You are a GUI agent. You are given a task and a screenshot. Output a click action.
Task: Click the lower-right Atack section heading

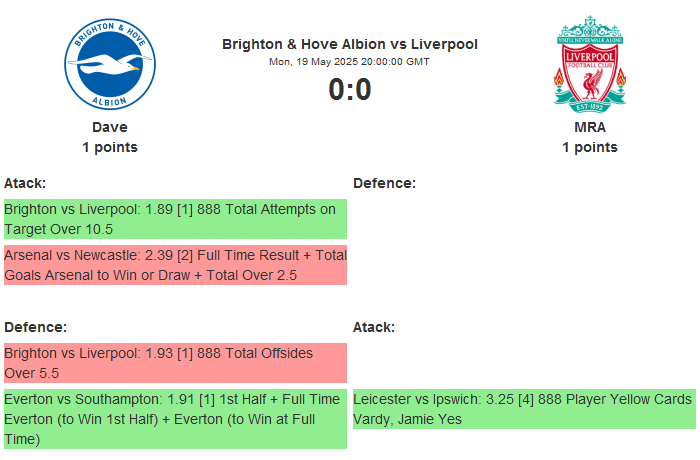374,327
